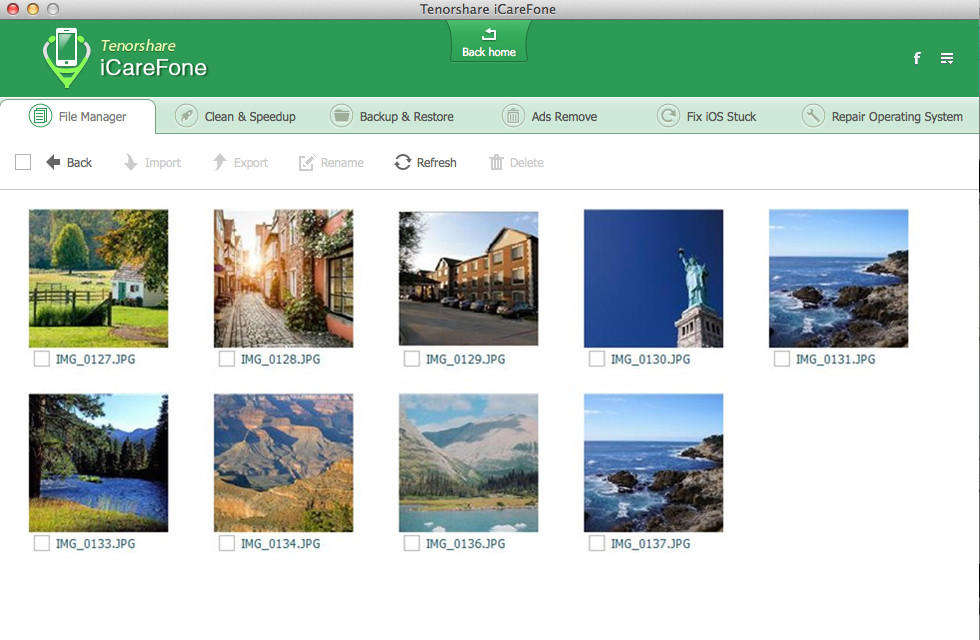Open the hamburger menu icon

coord(947,58)
